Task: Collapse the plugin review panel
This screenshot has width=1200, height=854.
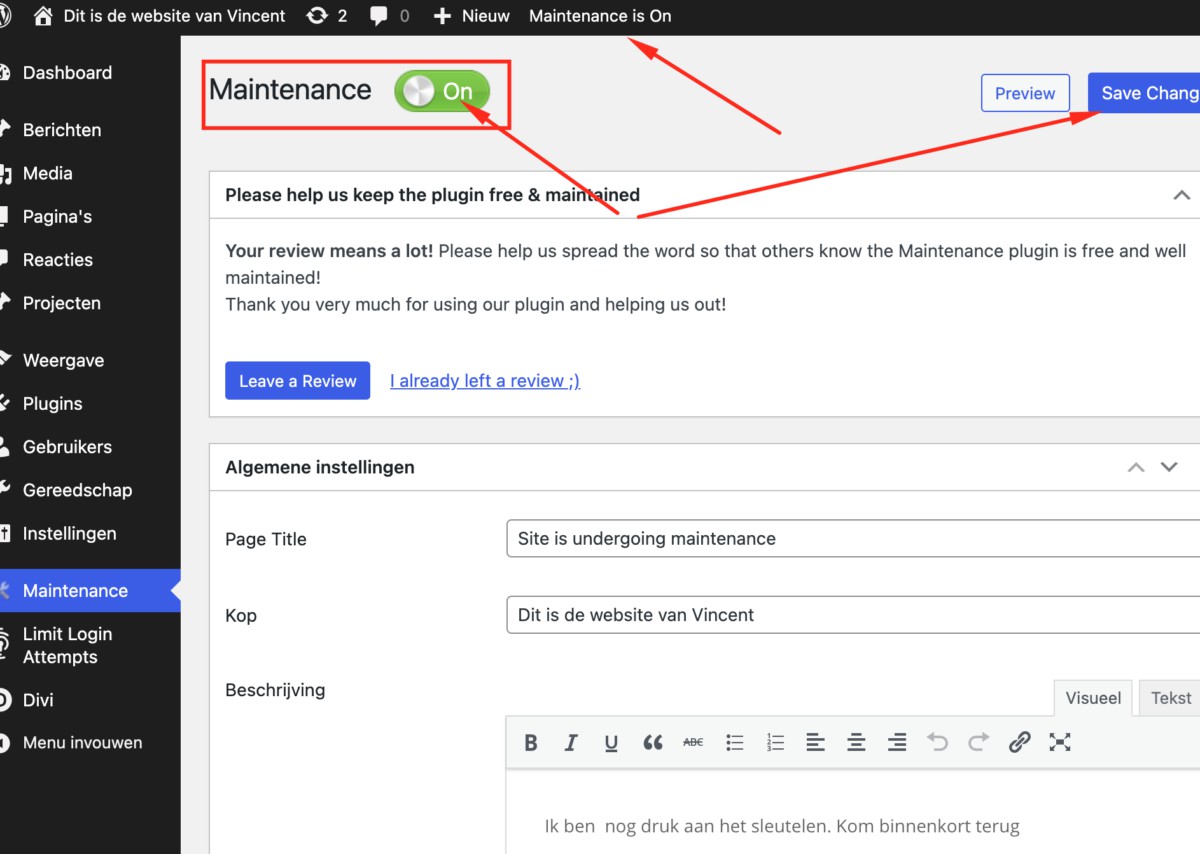Action: click(1181, 195)
